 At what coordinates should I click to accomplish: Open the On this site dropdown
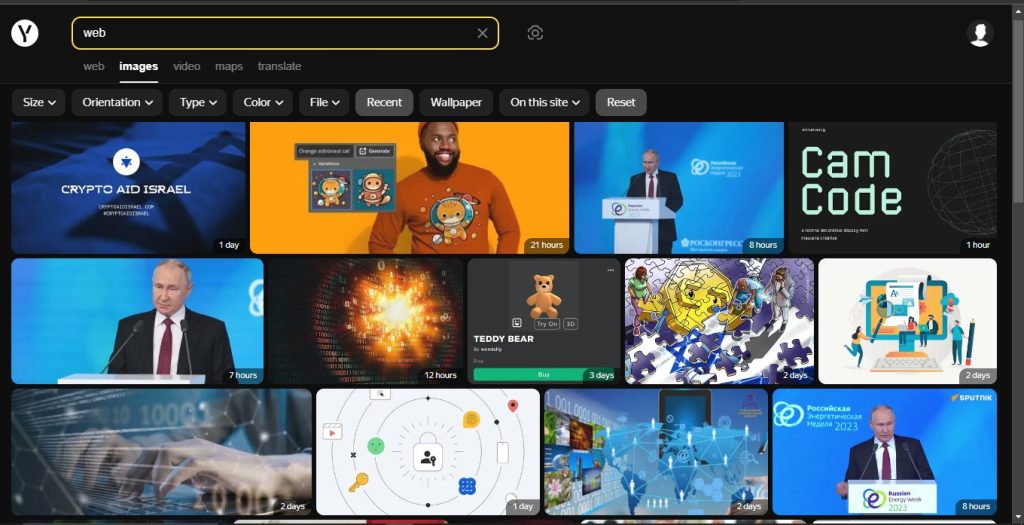(544, 103)
